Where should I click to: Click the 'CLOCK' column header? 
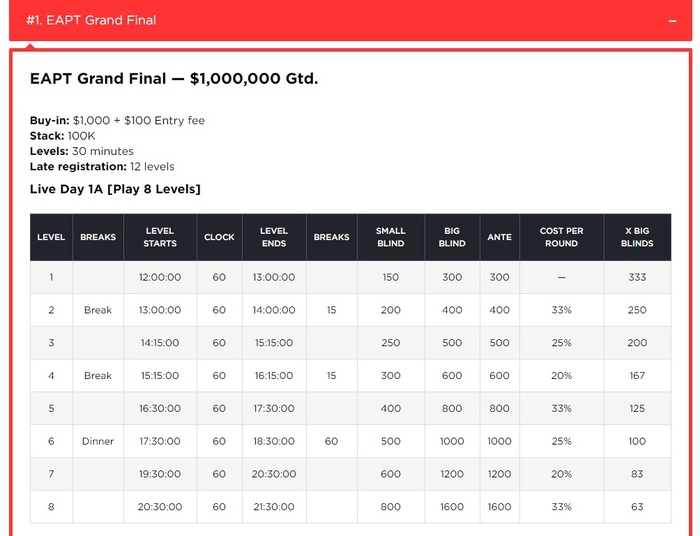[x=219, y=237]
